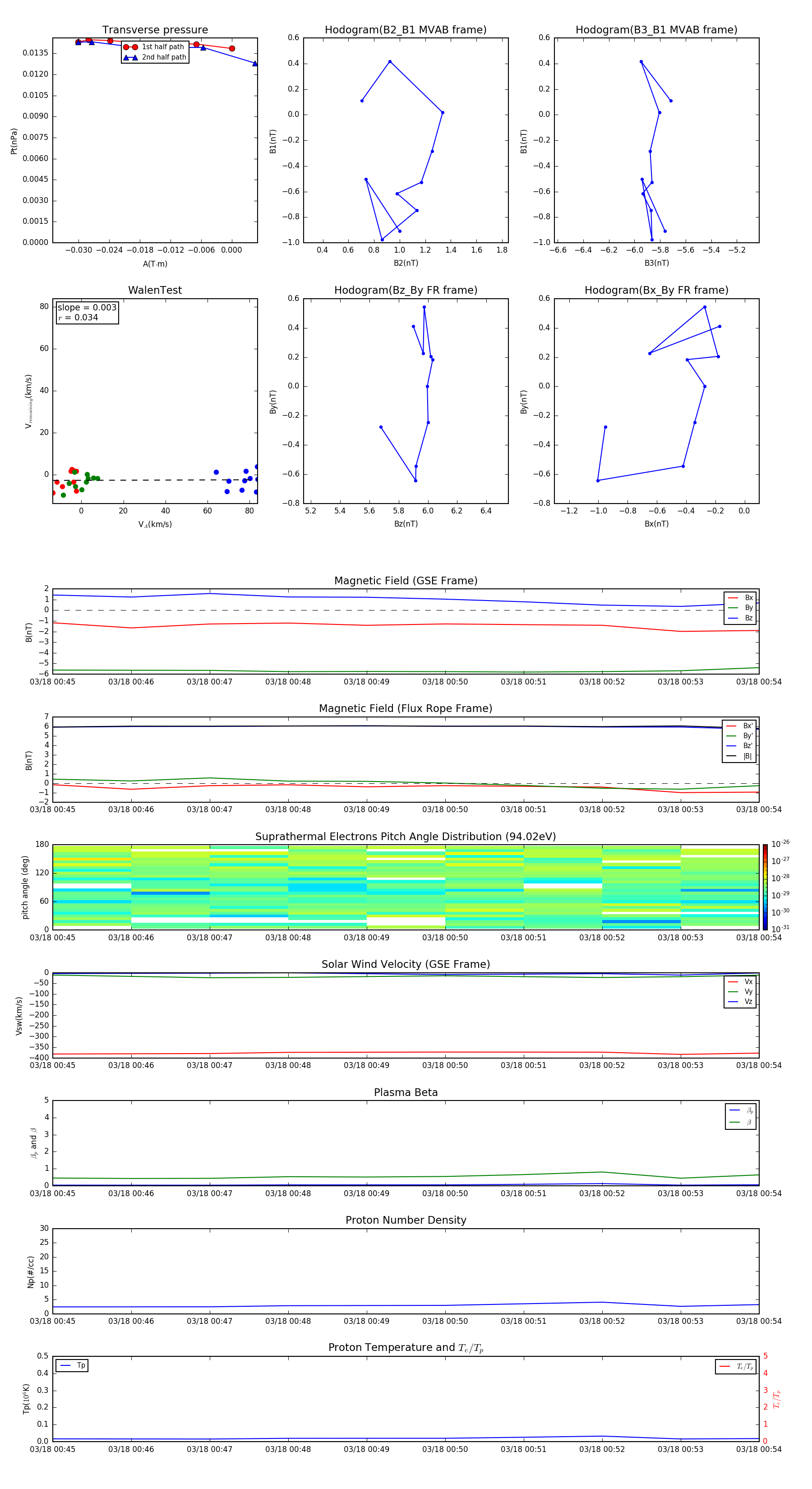Image resolution: width=812 pixels, height=1489 pixels.
Task: Select the "Hodogram(B2_B1 MVAB frame)" title
Action: coord(405,30)
